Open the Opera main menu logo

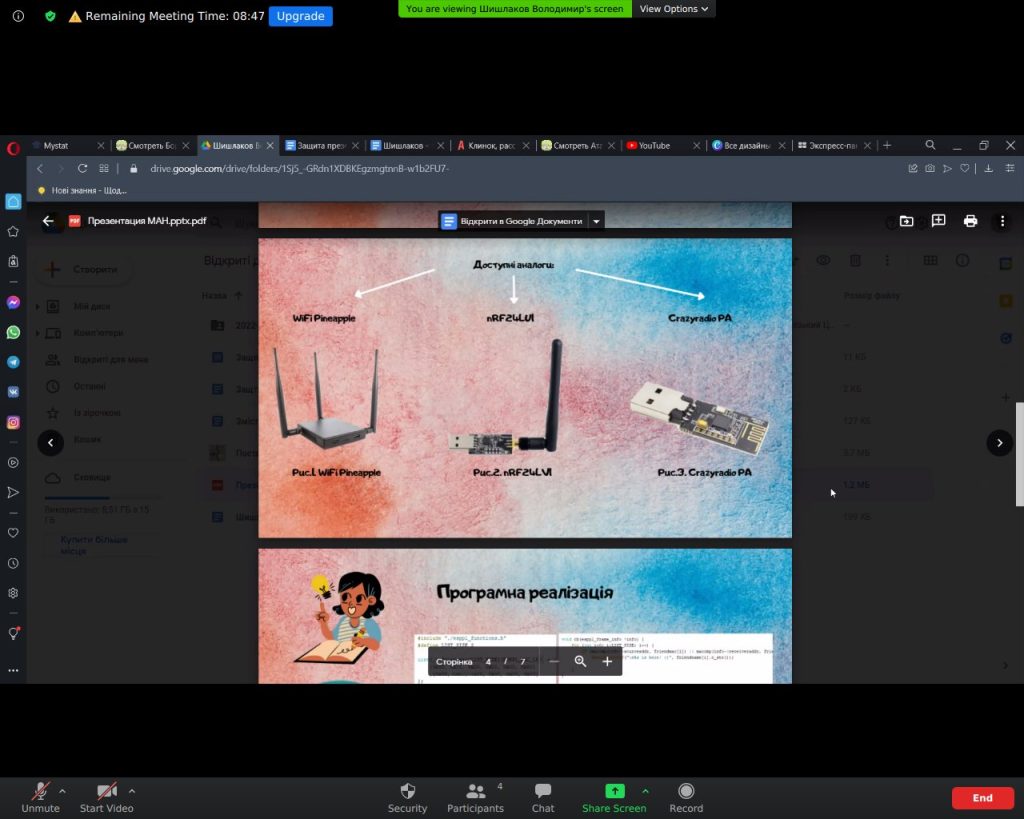coord(13,148)
